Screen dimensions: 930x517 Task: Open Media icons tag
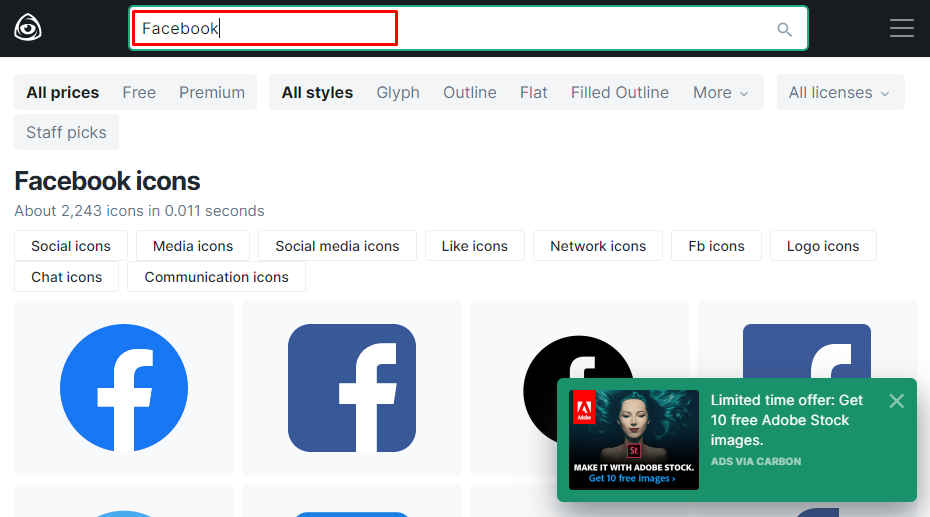[193, 246]
